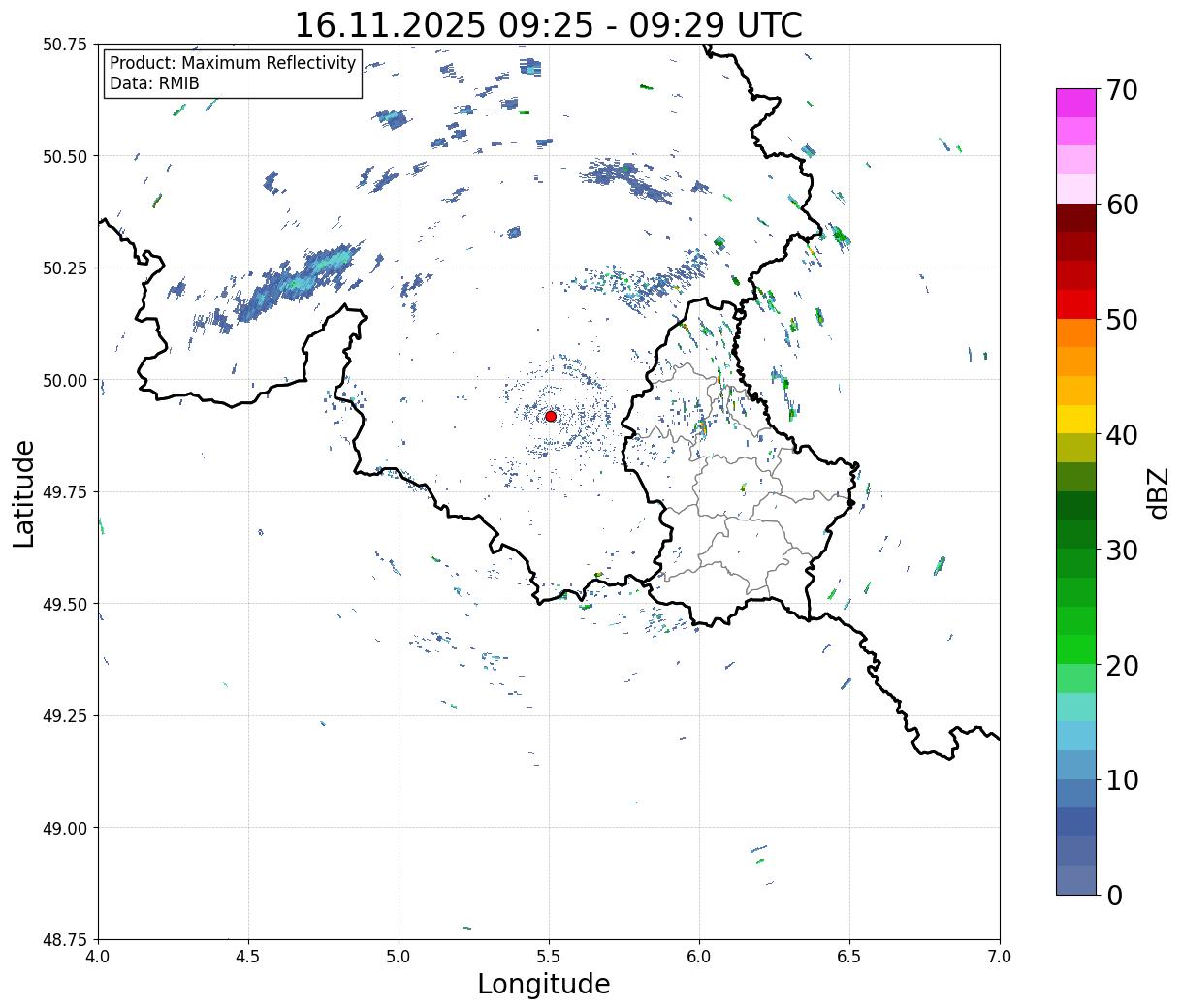Image resolution: width=1182 pixels, height=1008 pixels.
Task: Click latitude tick label 50.50
Action: (x=65, y=156)
